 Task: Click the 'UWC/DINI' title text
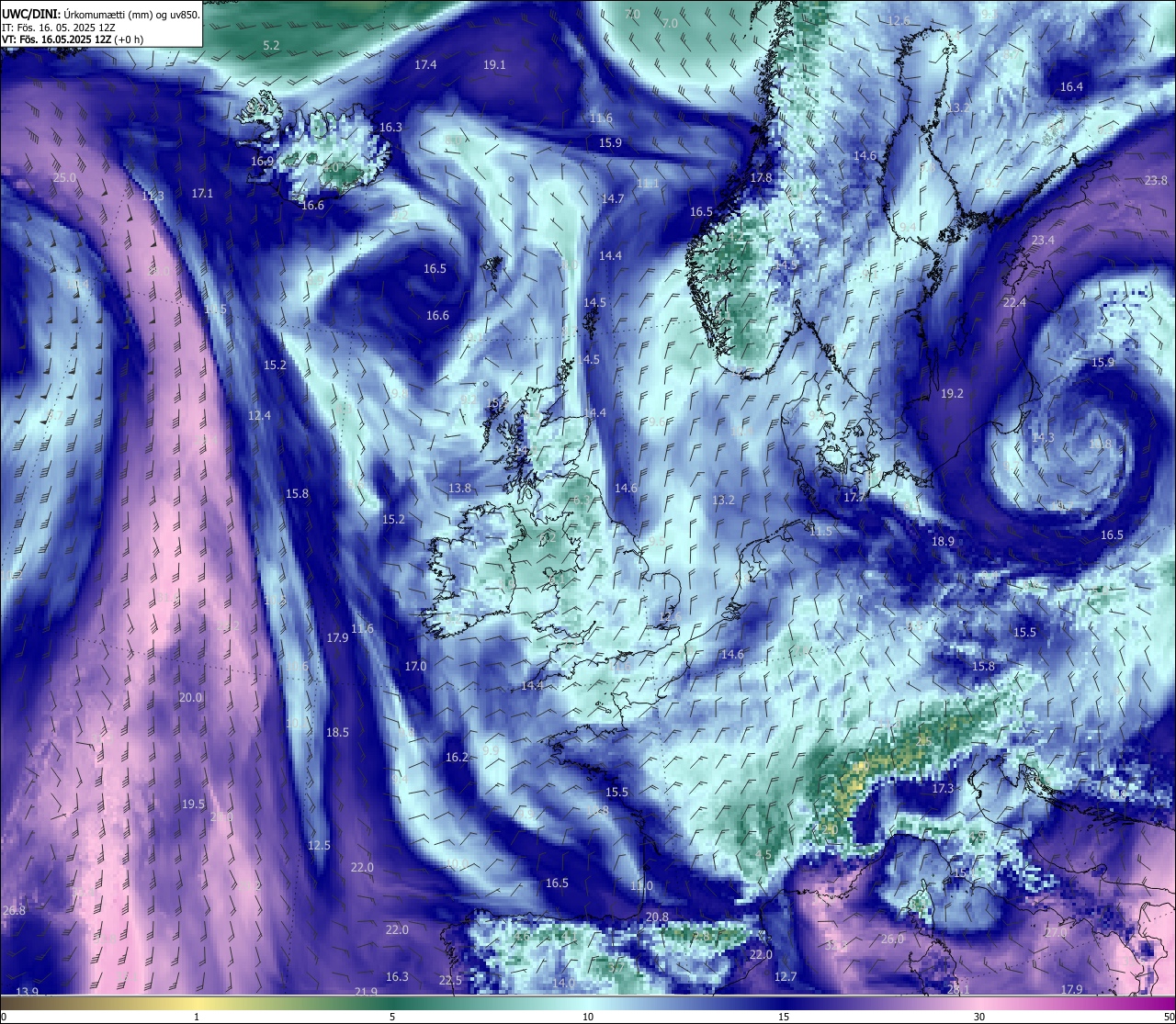point(30,15)
